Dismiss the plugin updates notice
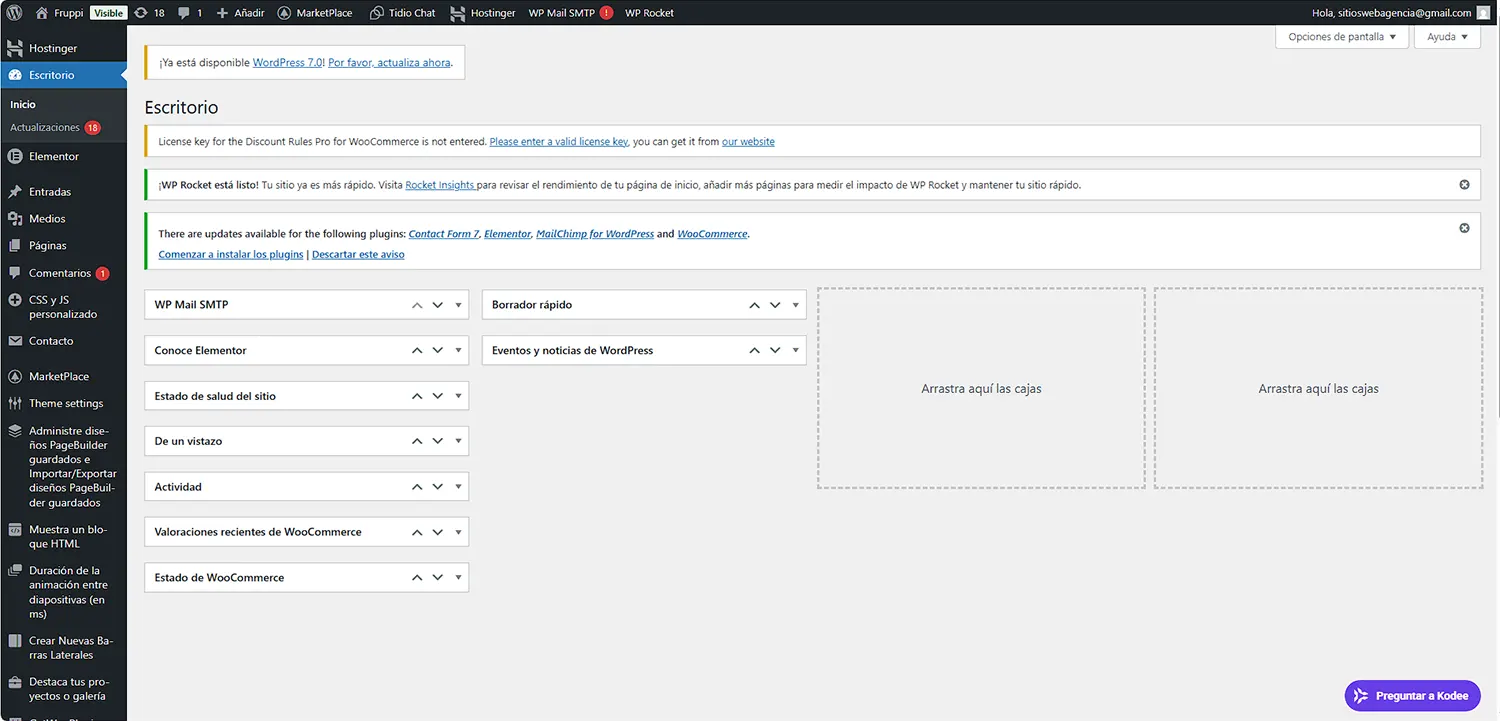Screen dimensions: 1500x721 pyautogui.click(x=1464, y=228)
